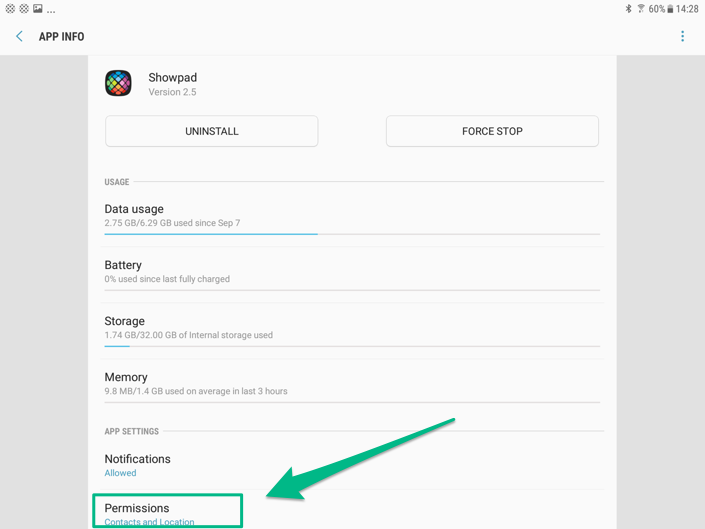Open the three-dot overflow menu
705x529 pixels.
[682, 36]
